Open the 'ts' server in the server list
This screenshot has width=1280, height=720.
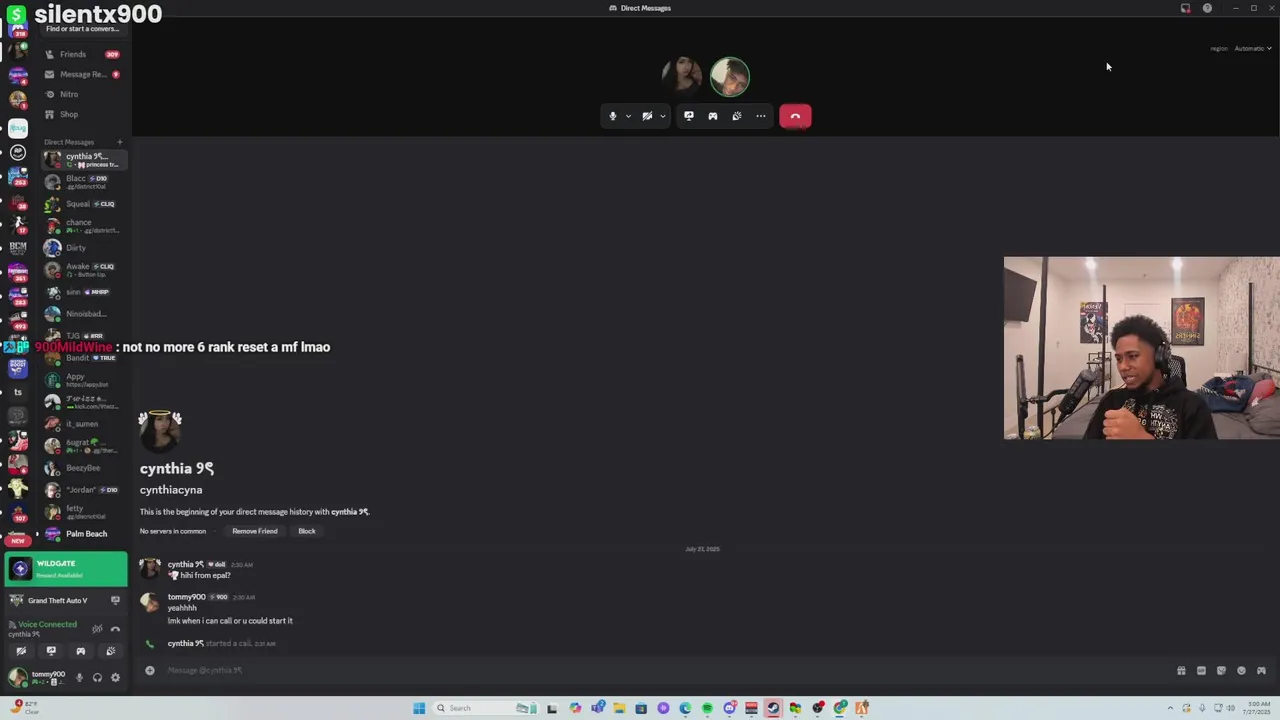coord(18,392)
